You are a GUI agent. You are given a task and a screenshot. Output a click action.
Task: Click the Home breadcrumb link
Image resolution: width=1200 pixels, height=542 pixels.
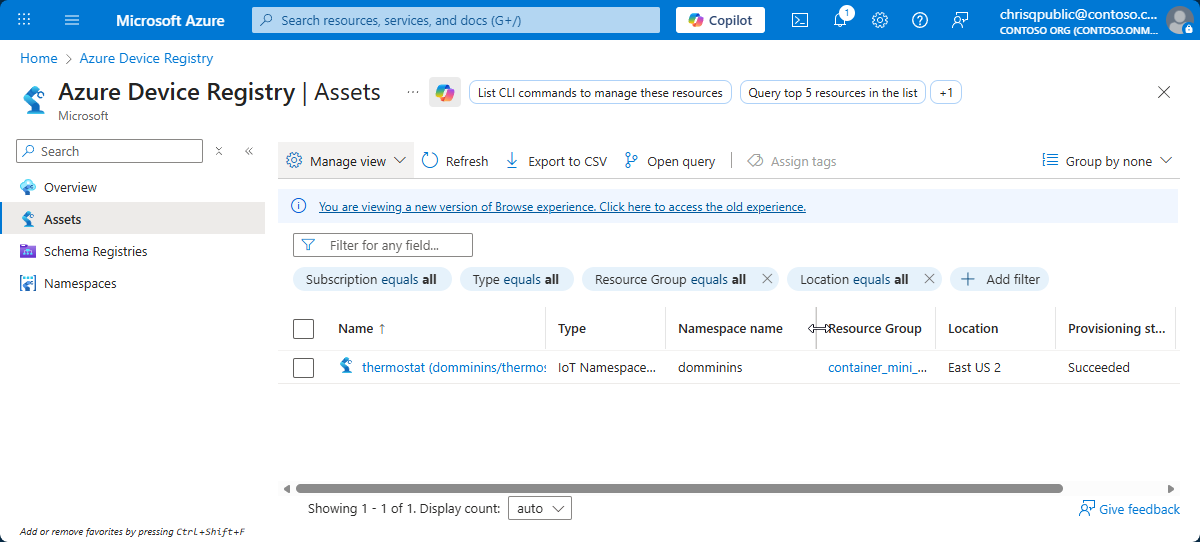[x=39, y=59]
